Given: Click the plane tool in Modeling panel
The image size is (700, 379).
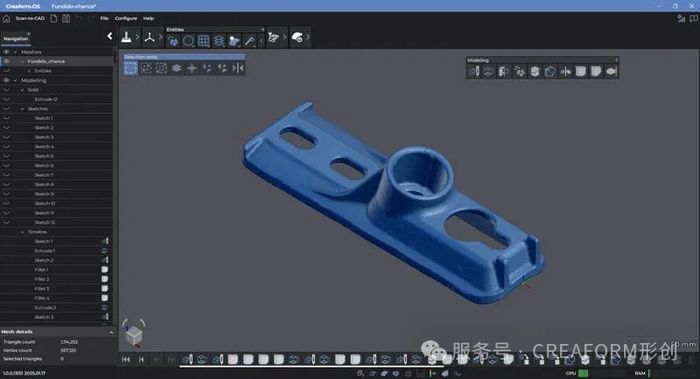Looking at the screenshot, I should pyautogui.click(x=489, y=71).
